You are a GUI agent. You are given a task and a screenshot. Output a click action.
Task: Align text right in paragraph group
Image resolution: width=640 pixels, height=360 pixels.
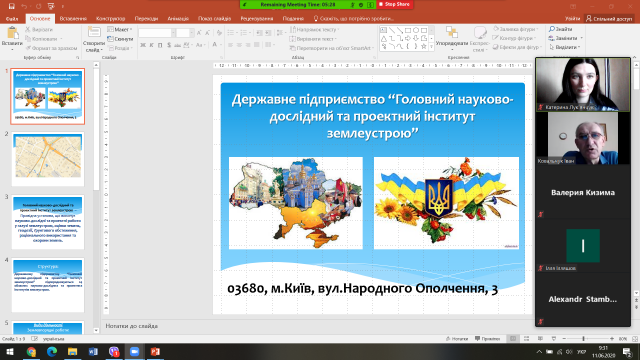[247, 44]
